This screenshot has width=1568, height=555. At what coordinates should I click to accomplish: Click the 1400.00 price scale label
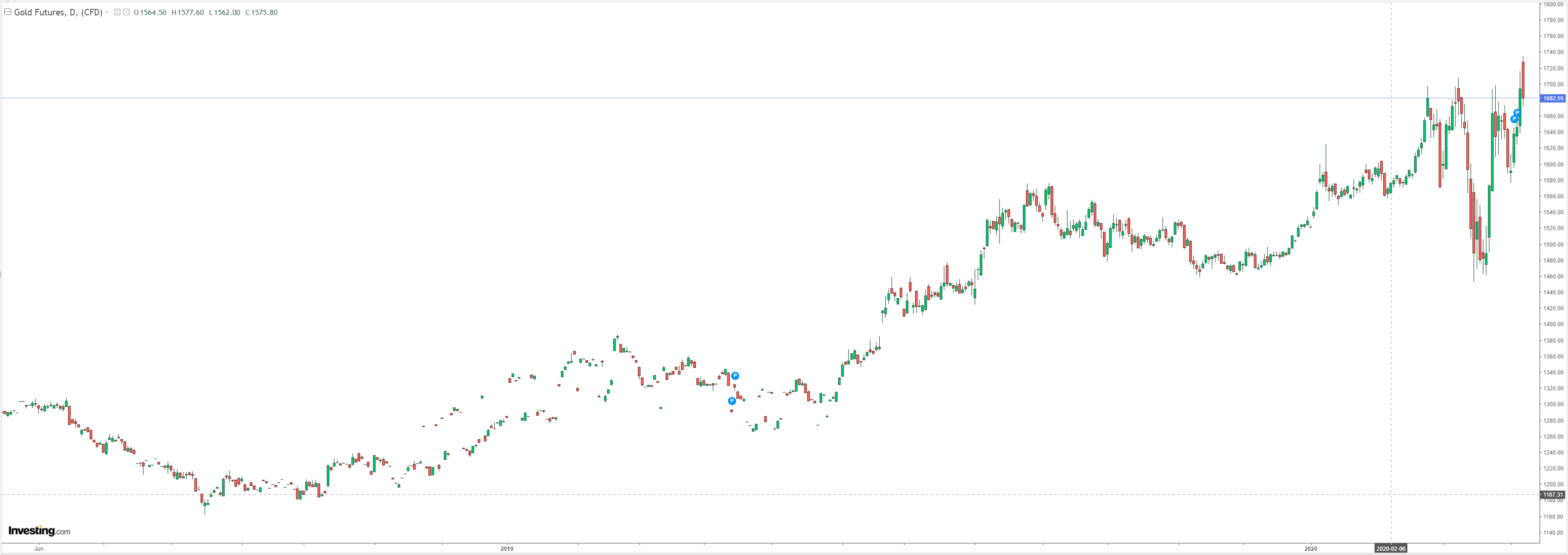pyautogui.click(x=1553, y=324)
